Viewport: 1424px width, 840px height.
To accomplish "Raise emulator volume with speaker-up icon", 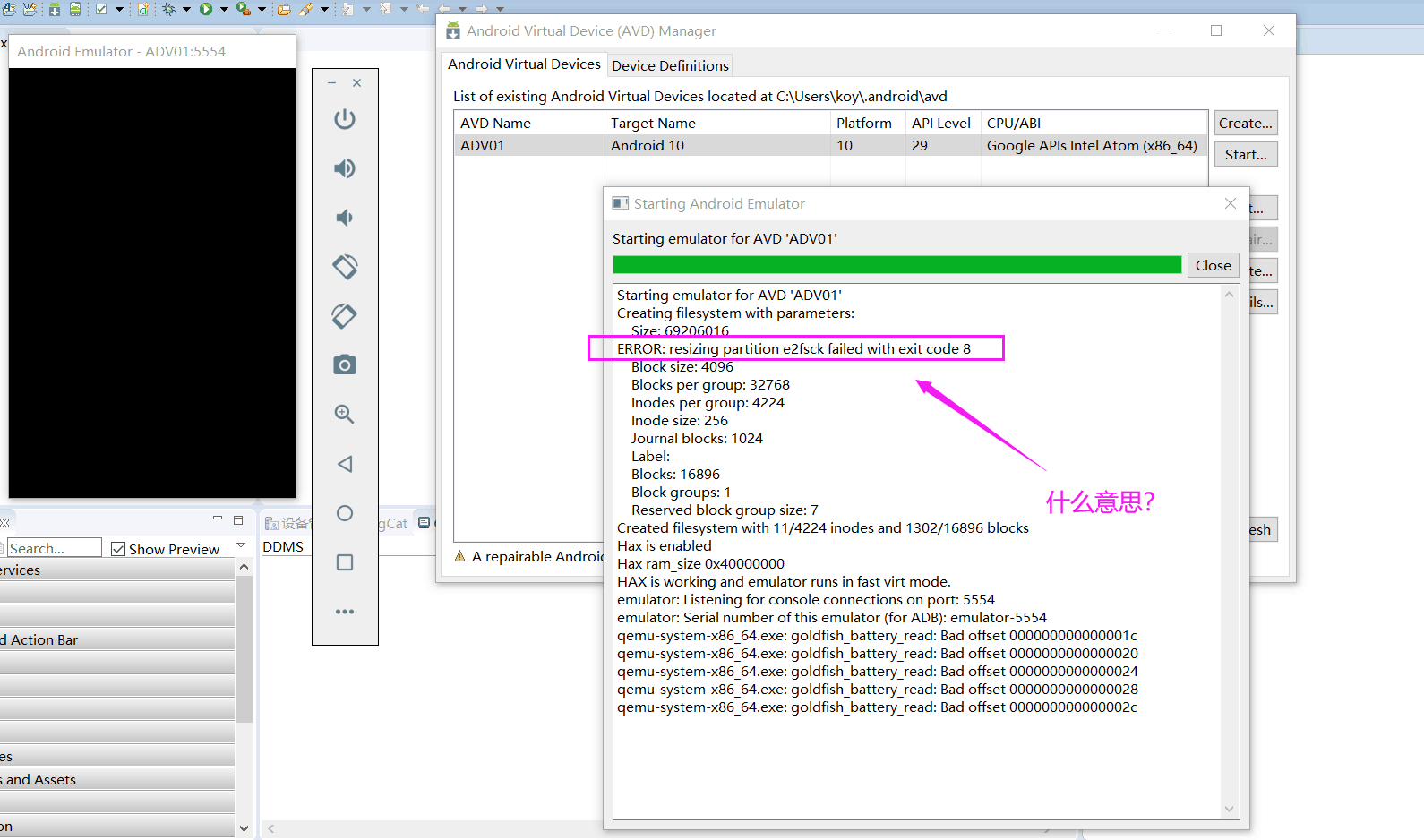I will (345, 168).
